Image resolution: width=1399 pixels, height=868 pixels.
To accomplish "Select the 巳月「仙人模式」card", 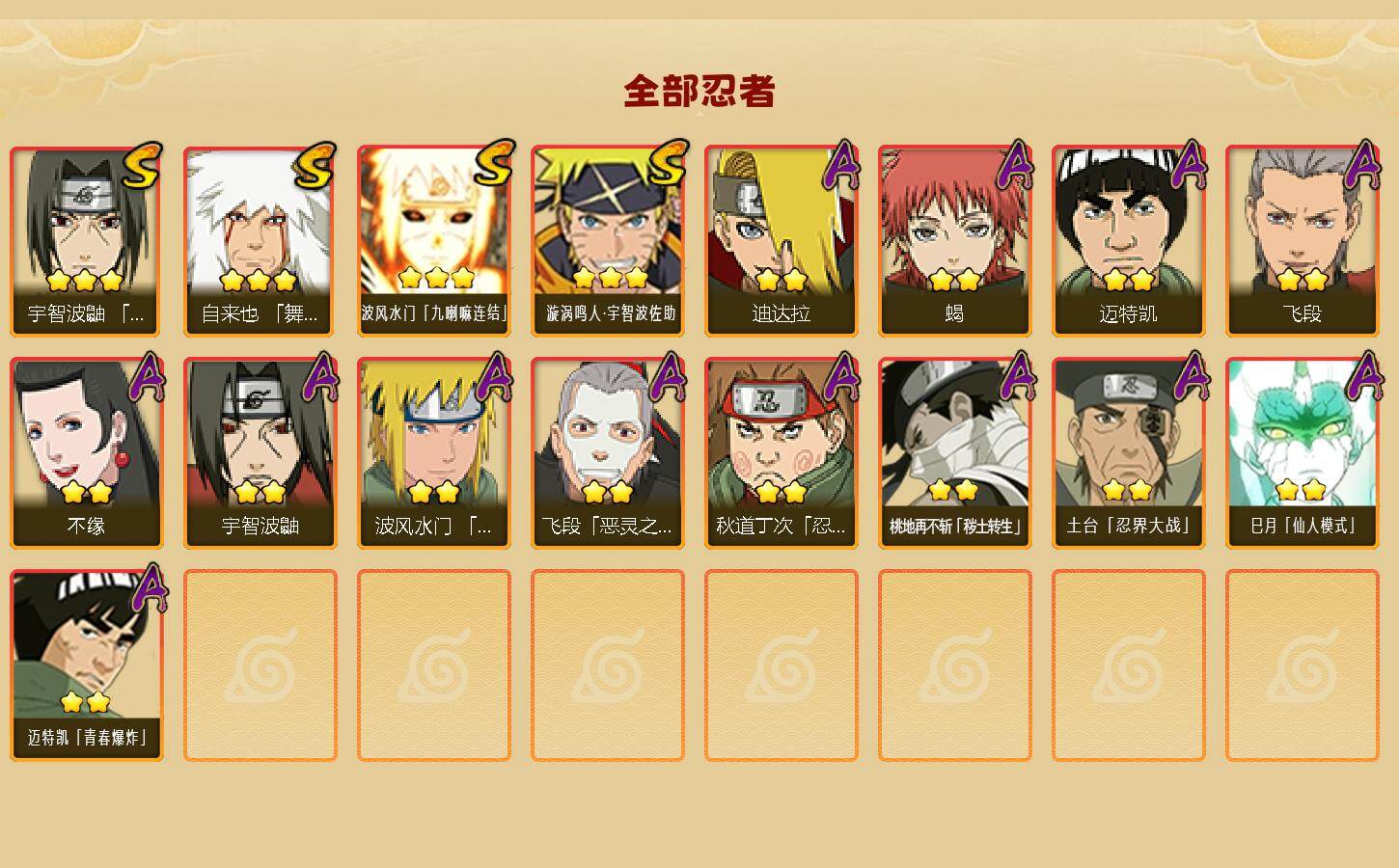I will [1303, 453].
